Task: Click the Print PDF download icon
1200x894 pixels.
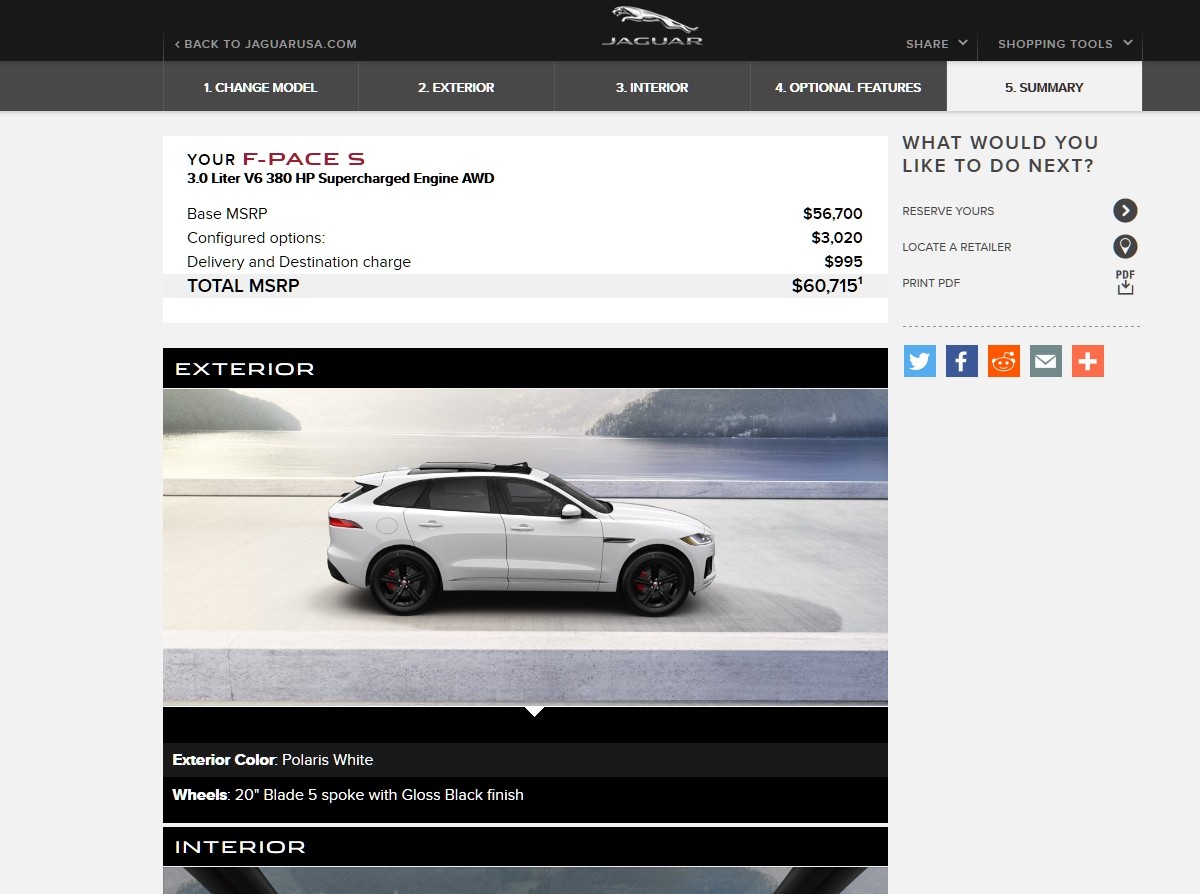Action: 1125,283
